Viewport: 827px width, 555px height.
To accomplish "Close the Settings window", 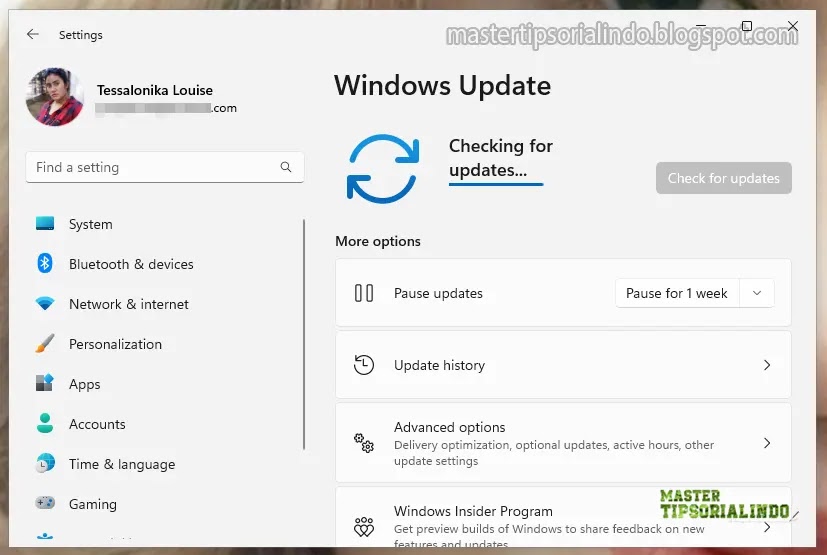I will 792,26.
